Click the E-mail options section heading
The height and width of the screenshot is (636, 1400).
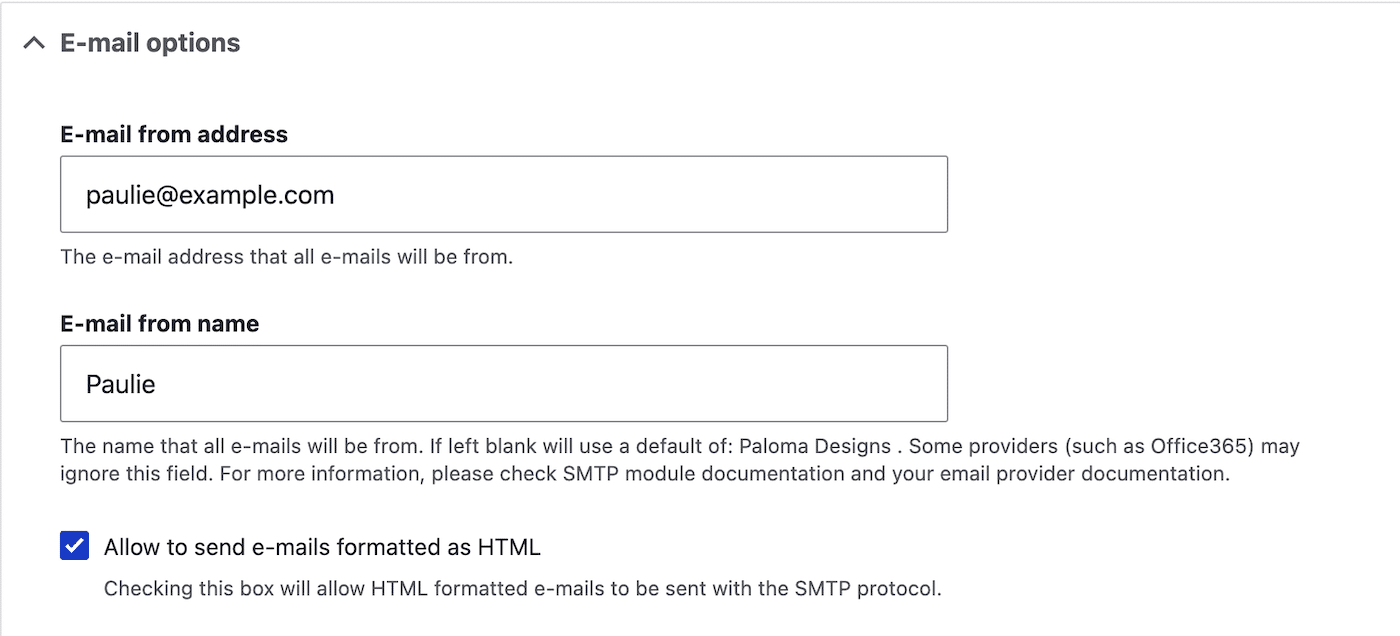pyautogui.click(x=149, y=43)
